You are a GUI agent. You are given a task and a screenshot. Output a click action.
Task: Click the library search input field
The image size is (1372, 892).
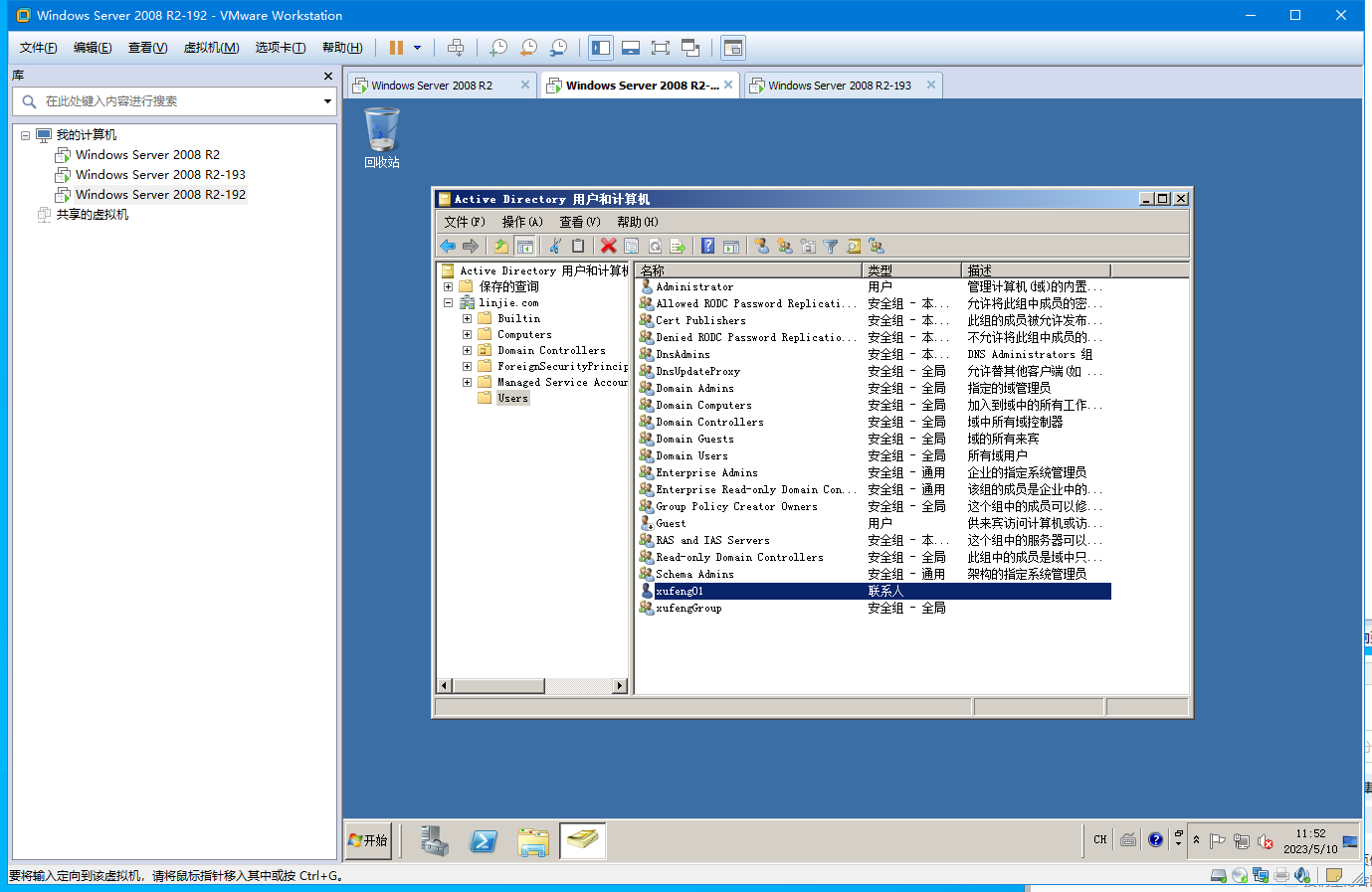[x=174, y=101]
